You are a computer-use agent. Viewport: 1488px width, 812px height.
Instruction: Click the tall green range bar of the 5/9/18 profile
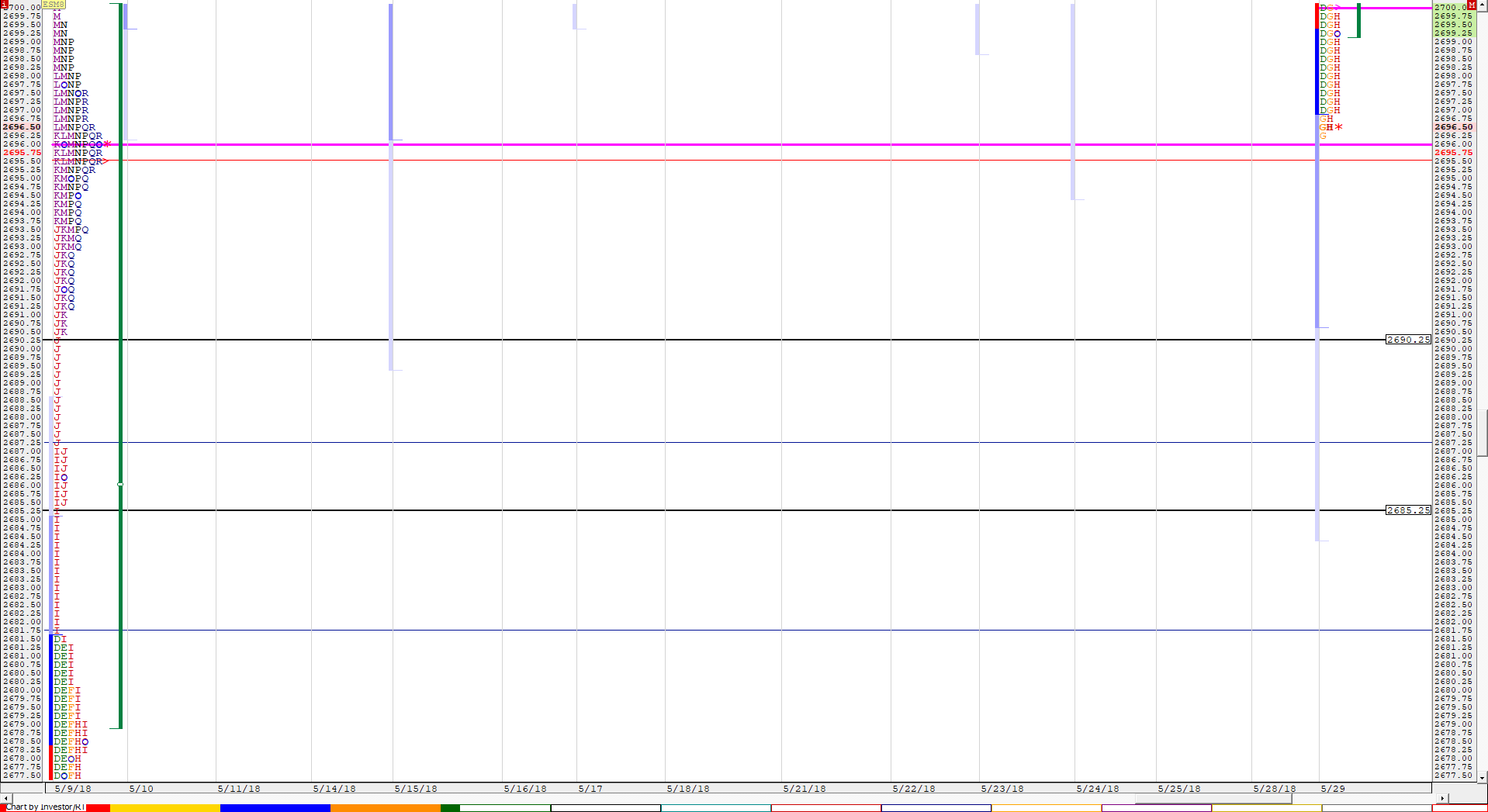pyautogui.click(x=120, y=366)
